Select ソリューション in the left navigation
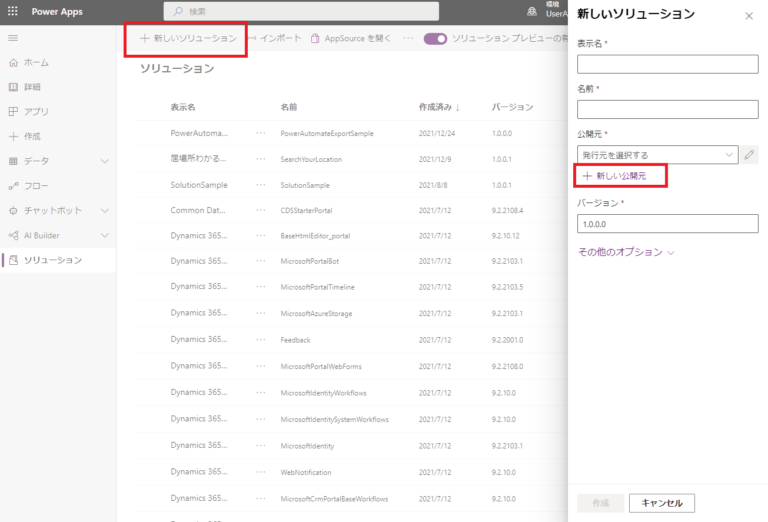This screenshot has height=522, width=768. click(52, 260)
